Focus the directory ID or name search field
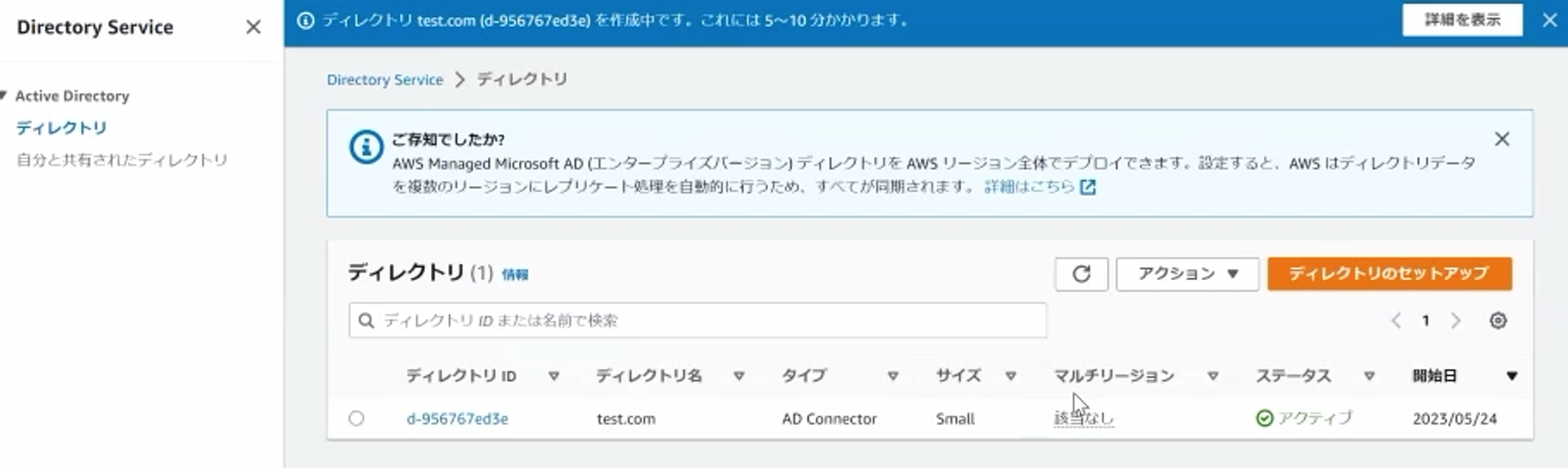 (x=697, y=321)
